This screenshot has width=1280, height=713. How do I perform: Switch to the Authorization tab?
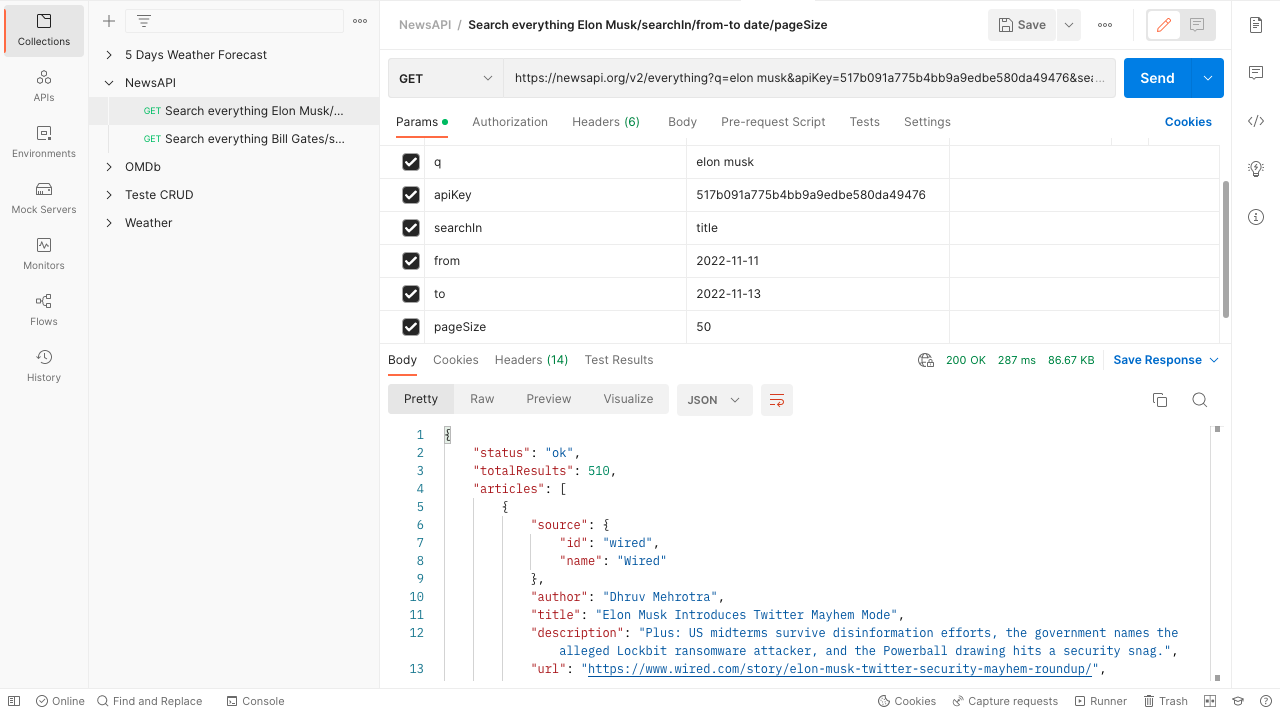point(510,122)
